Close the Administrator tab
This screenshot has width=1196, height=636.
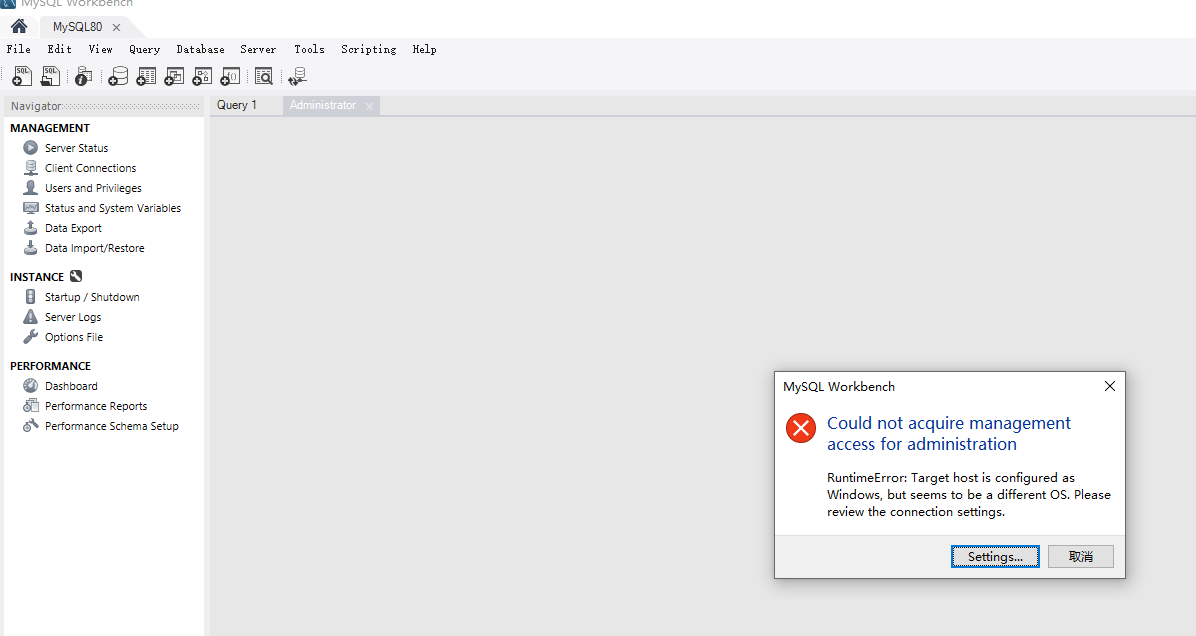coord(369,106)
